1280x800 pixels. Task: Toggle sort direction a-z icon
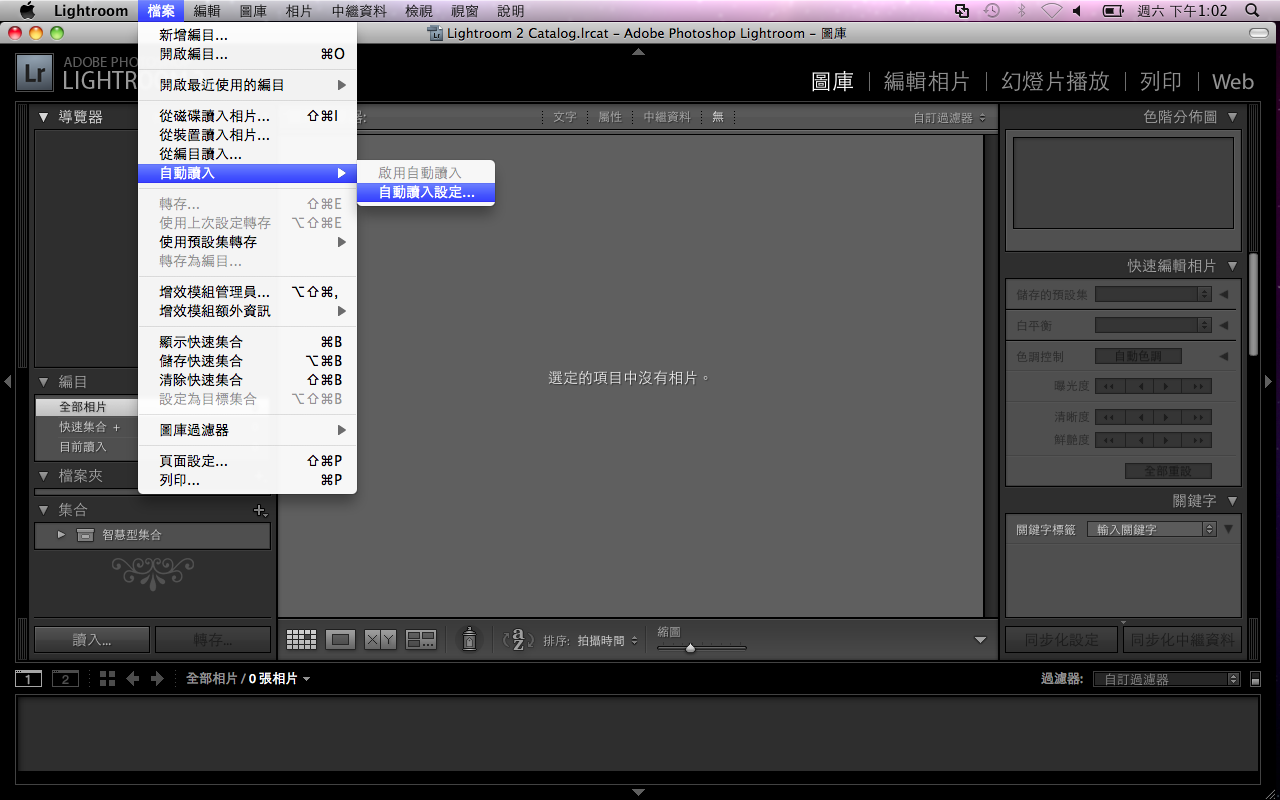pyautogui.click(x=519, y=640)
